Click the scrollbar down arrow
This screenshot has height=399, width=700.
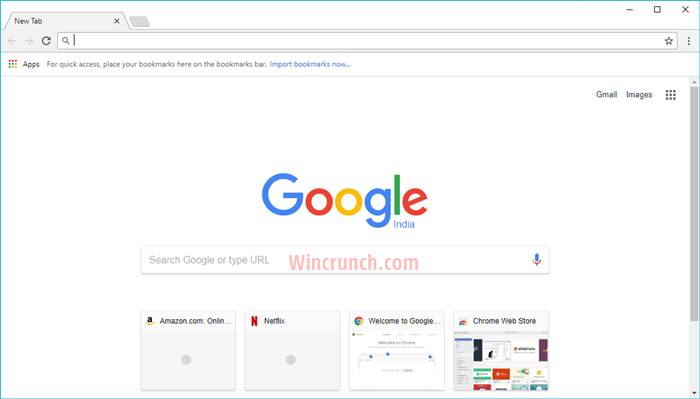pos(694,393)
